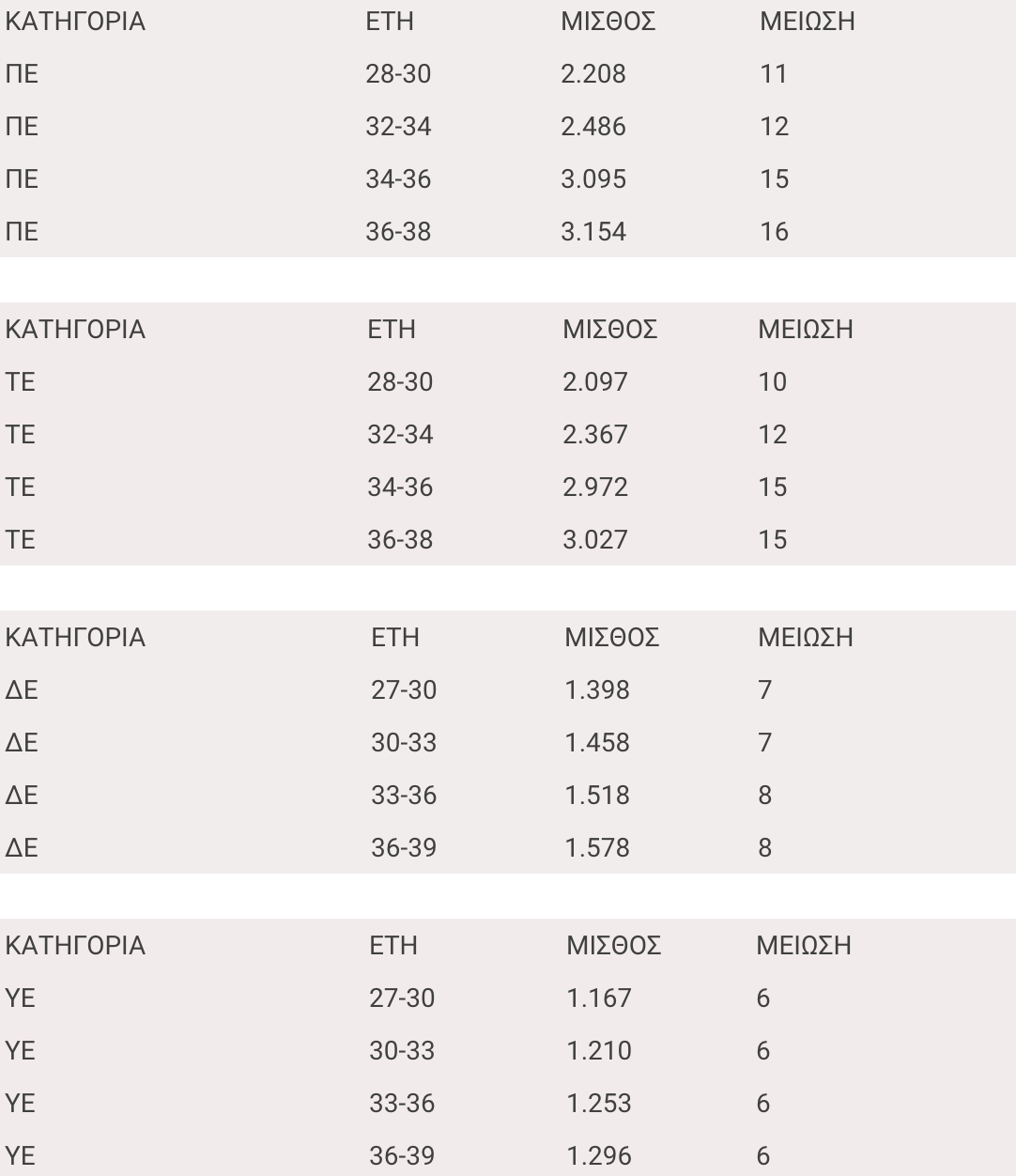This screenshot has width=1016, height=1176.
Task: Click the salary value 2.208
Action: click(593, 74)
